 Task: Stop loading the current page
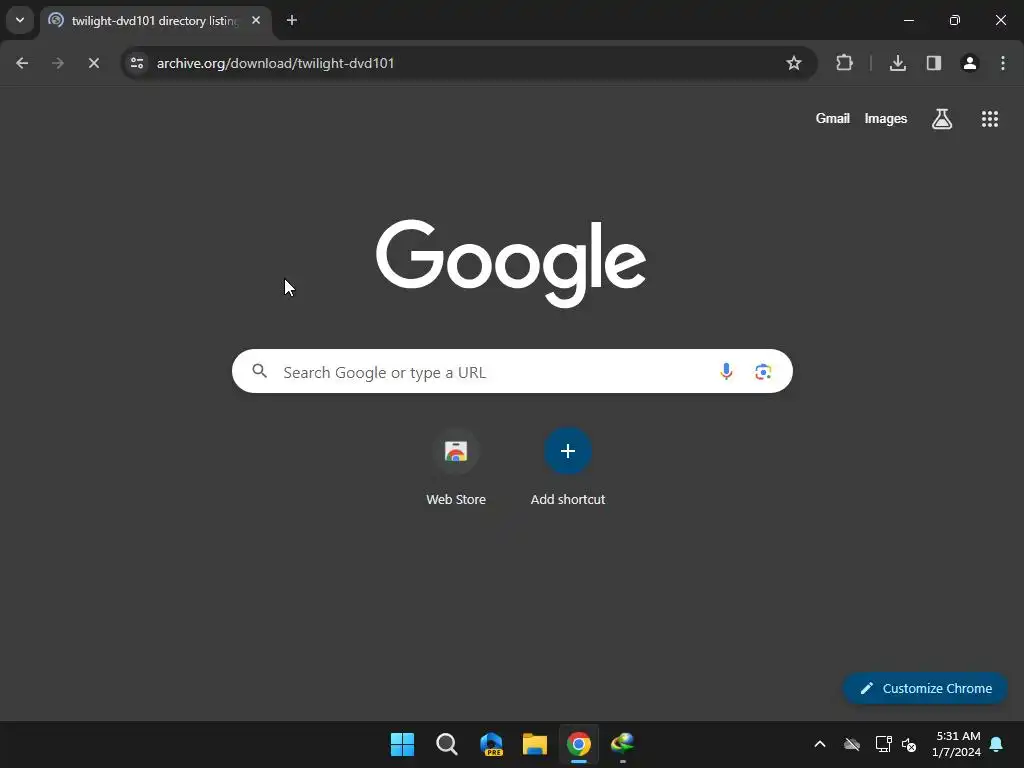pos(94,63)
